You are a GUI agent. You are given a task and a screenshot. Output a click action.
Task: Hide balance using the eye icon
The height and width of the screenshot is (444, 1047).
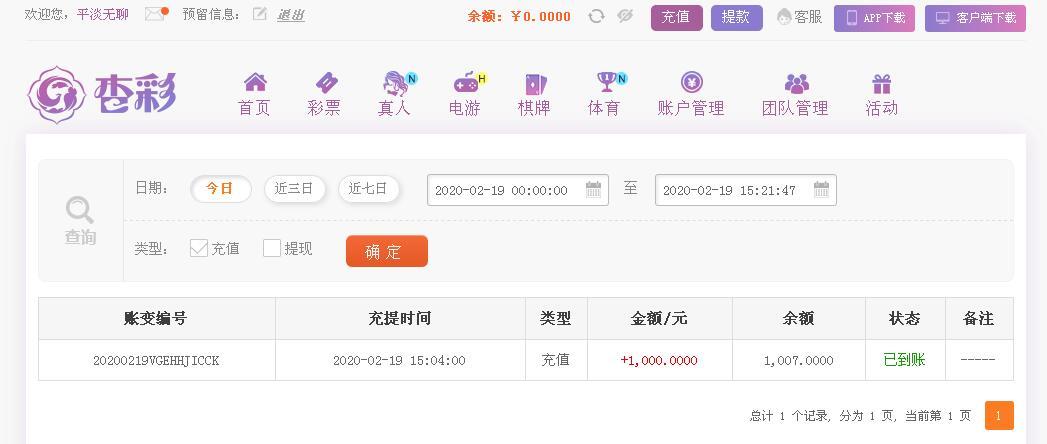(625, 16)
